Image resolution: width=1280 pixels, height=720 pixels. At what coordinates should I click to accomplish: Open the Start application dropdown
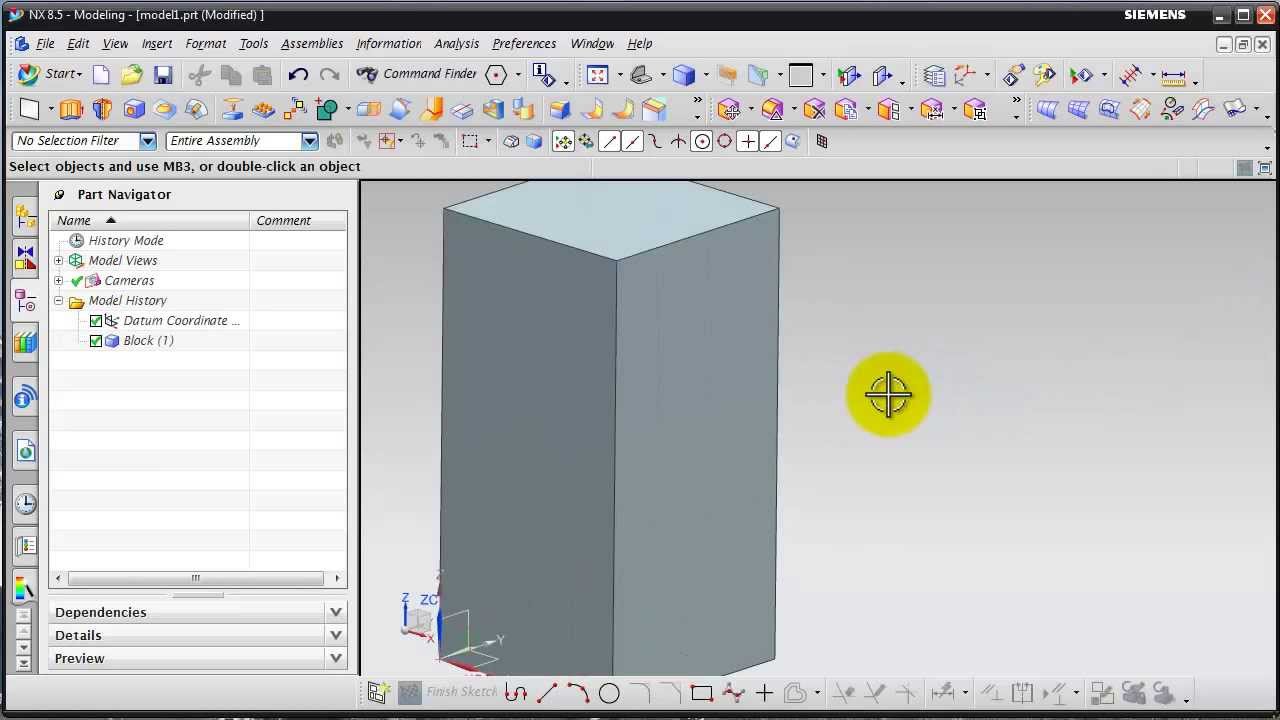(50, 74)
